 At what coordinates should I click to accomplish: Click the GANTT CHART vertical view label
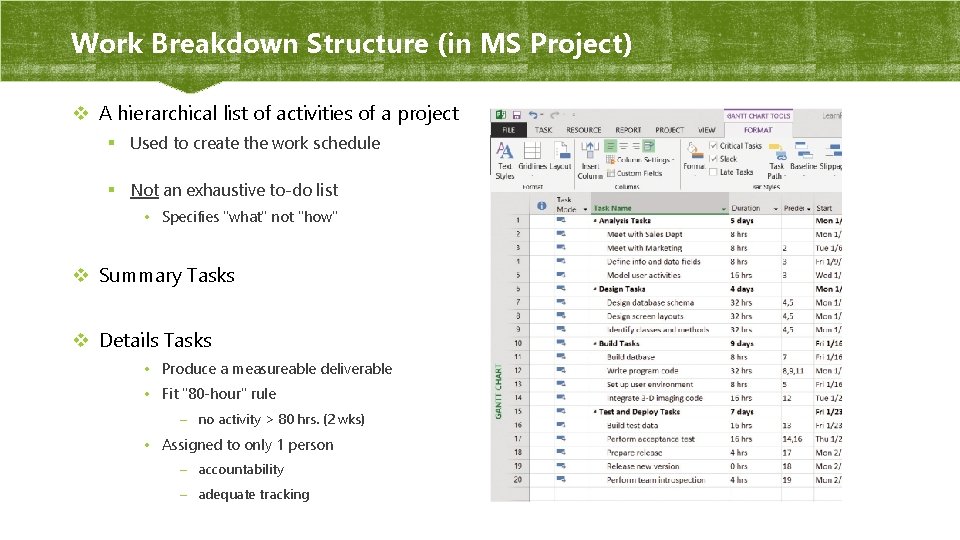(x=498, y=392)
